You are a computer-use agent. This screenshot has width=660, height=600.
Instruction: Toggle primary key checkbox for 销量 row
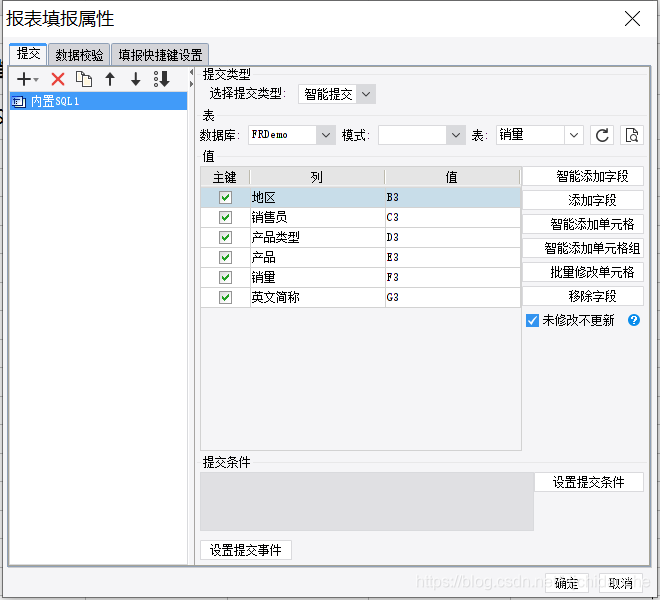coord(225,277)
